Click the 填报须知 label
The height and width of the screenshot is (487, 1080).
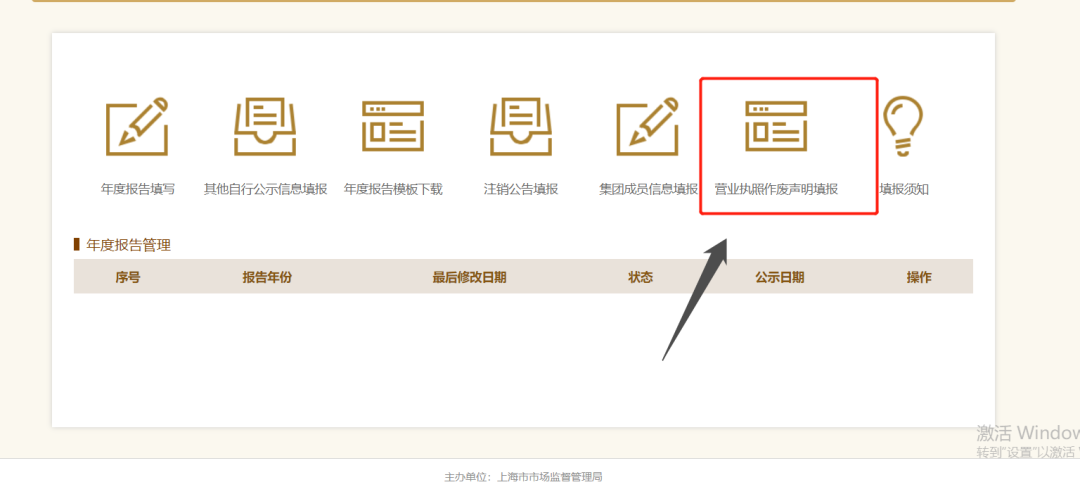[904, 189]
